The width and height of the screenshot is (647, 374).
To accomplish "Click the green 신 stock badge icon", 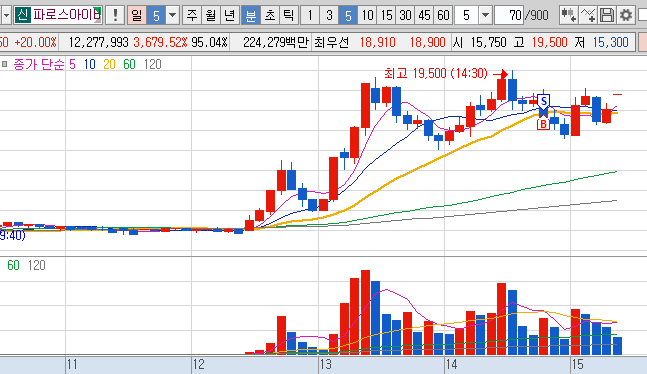I will [23, 16].
